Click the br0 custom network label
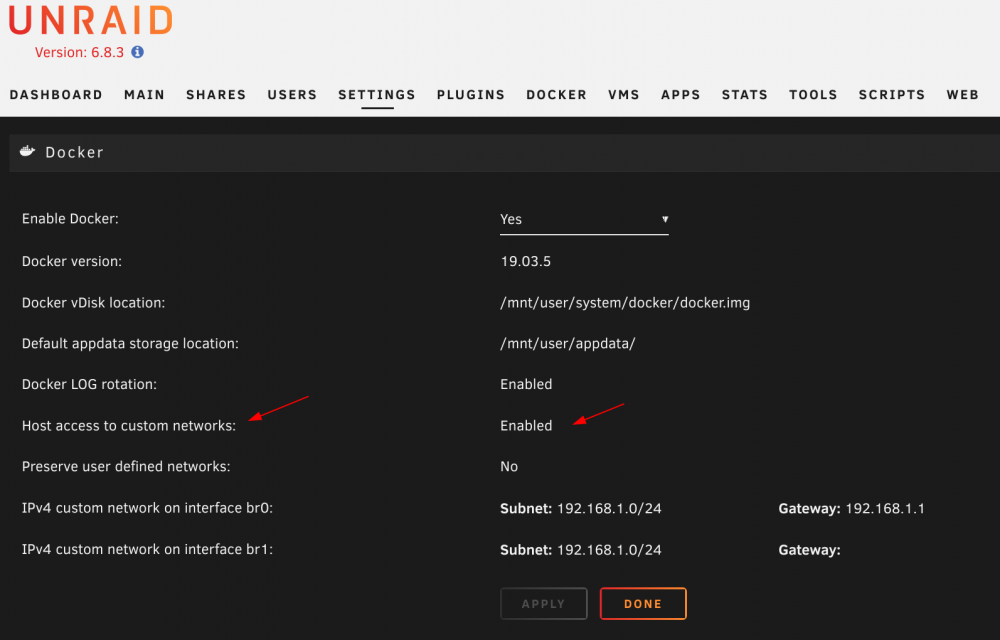 point(147,508)
